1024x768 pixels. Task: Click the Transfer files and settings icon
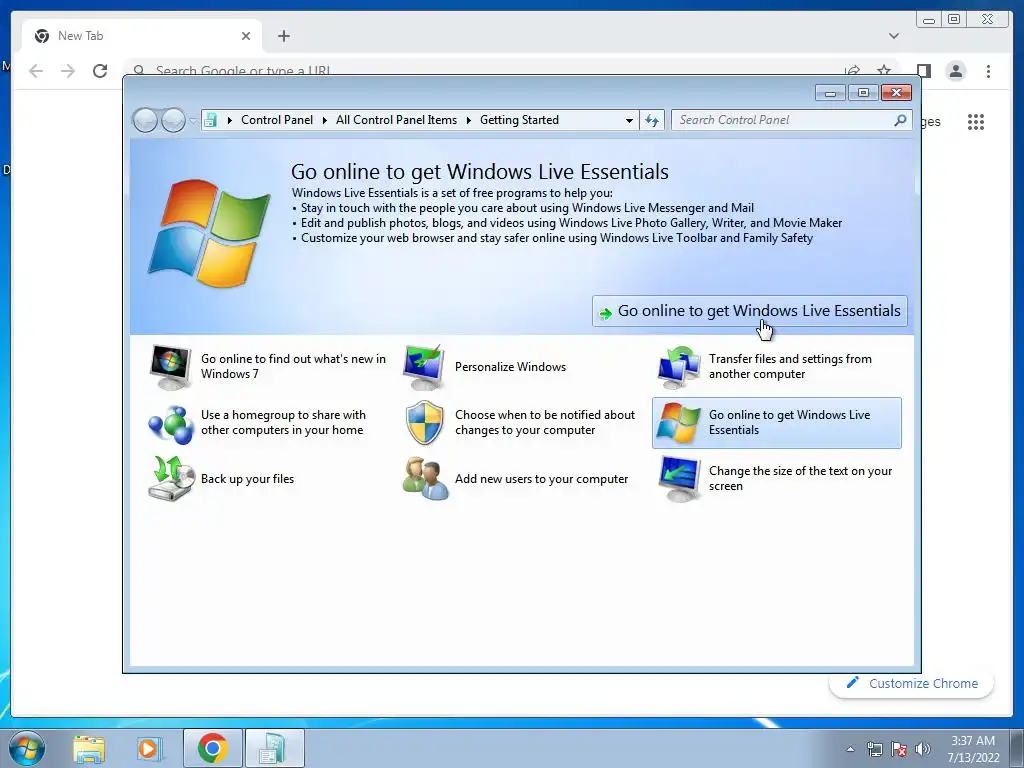pyautogui.click(x=679, y=367)
